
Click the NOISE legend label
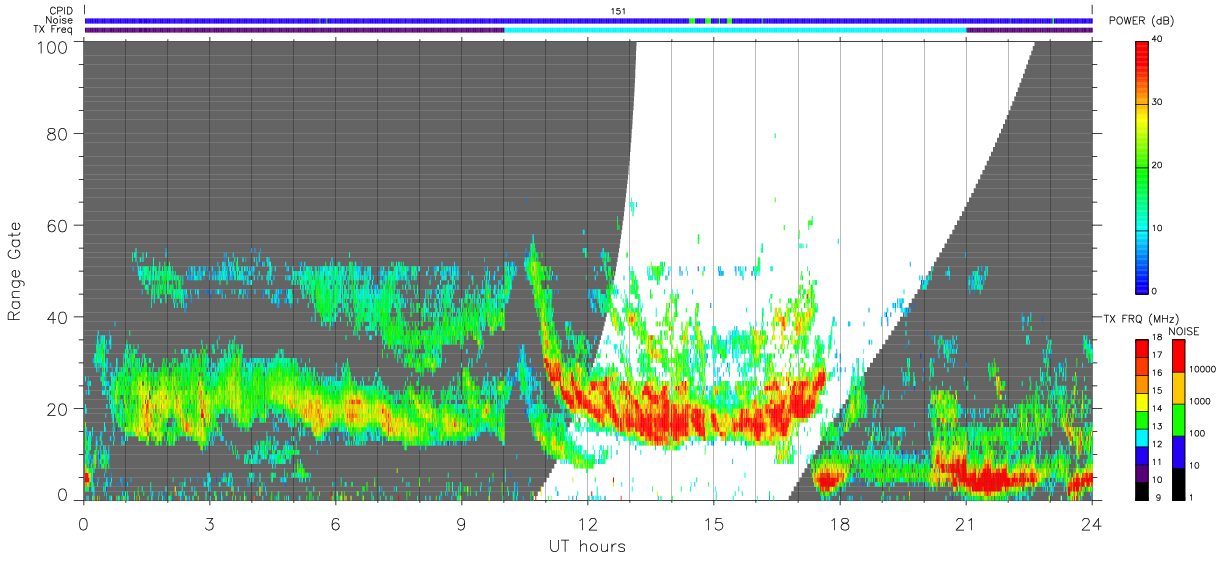pyautogui.click(x=1183, y=332)
